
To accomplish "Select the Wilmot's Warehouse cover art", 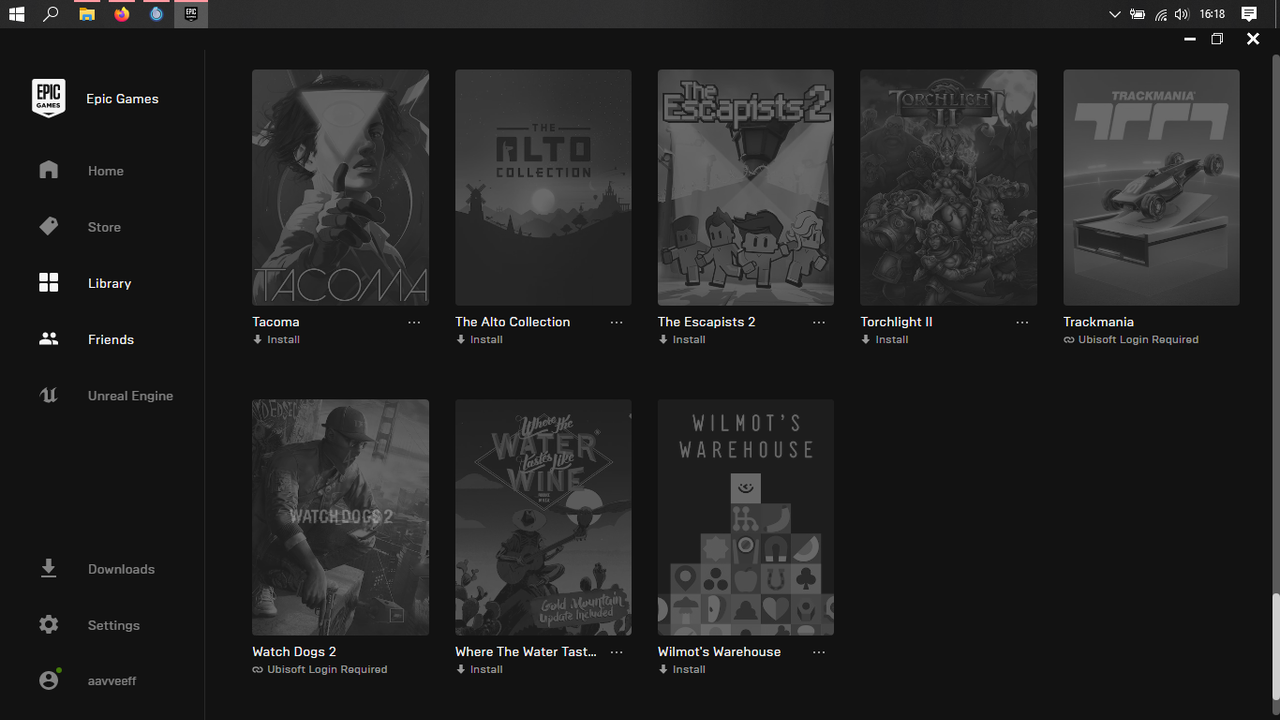I will pyautogui.click(x=745, y=517).
